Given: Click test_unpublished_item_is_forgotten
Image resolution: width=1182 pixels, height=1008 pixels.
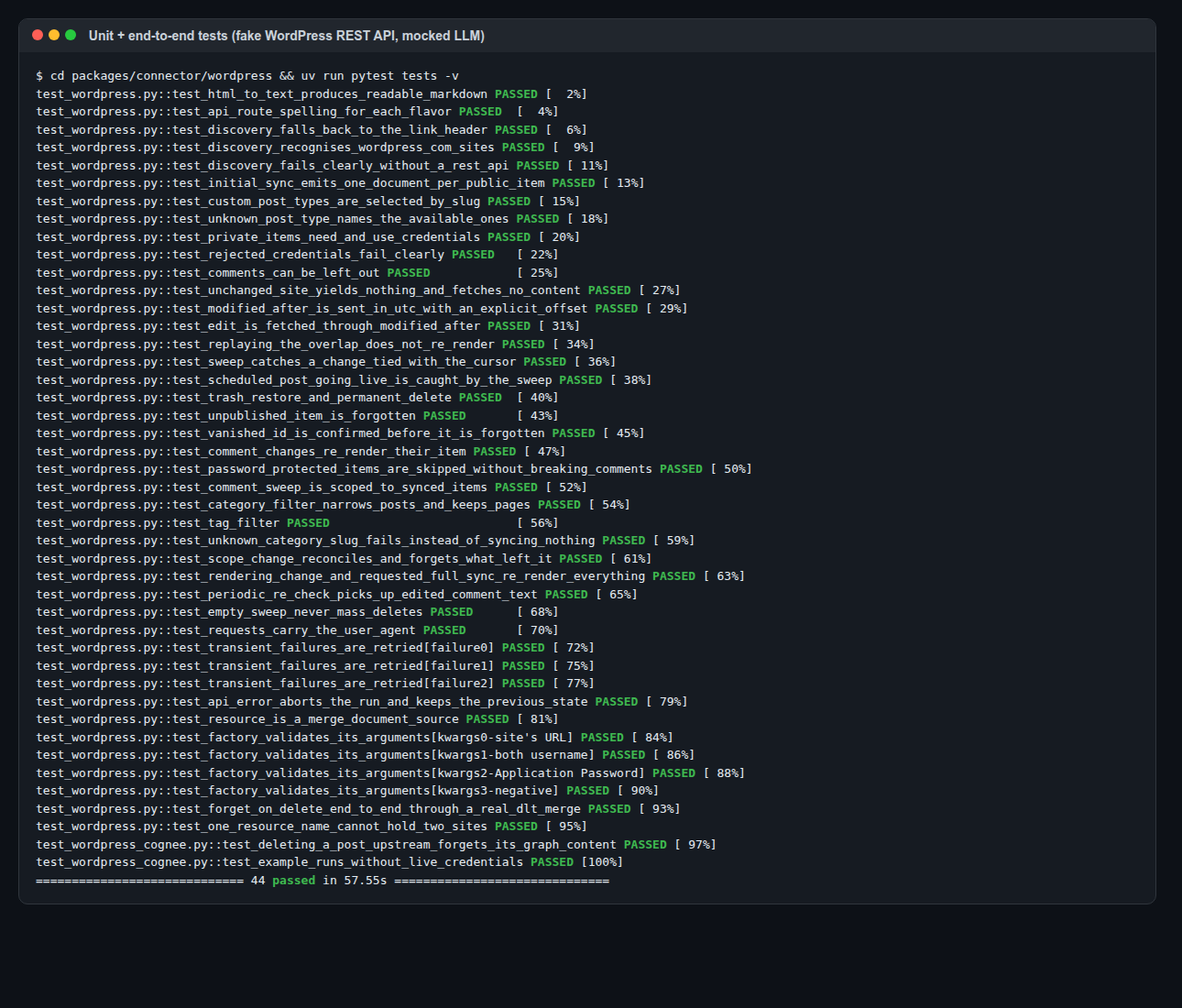Looking at the screenshot, I should 297,415.
